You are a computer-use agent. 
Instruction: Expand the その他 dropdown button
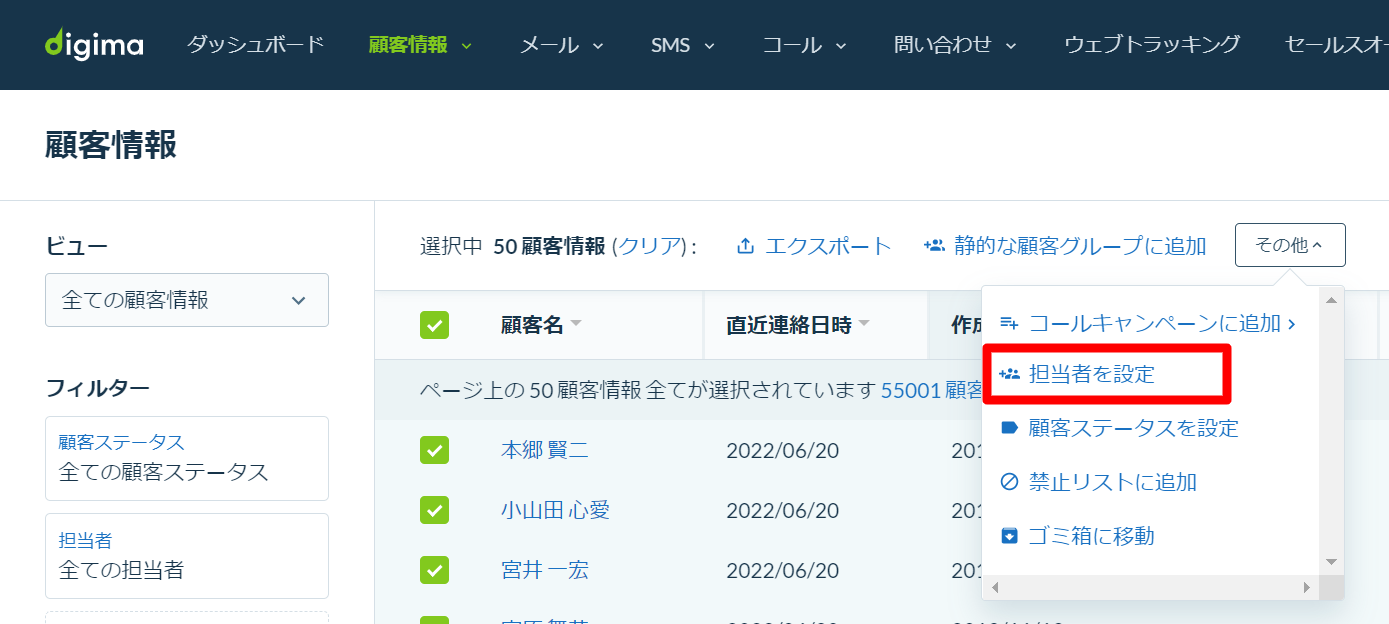[1290, 245]
